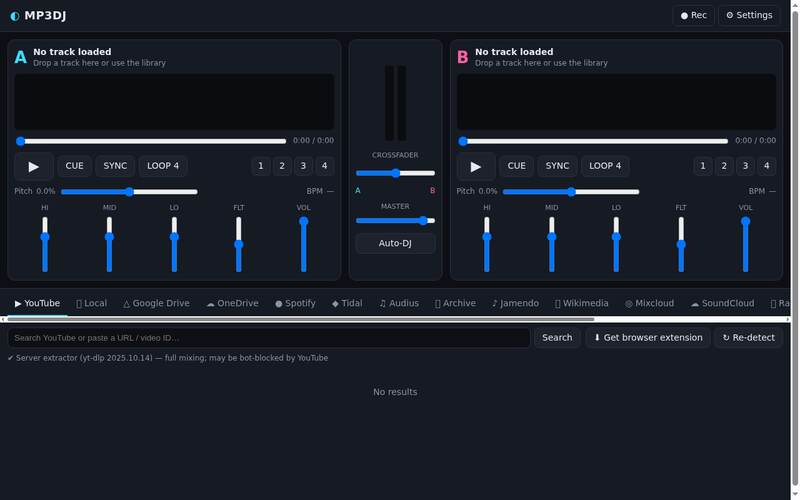
Task: Adjust Deck A HI EQ slider
Action: [45, 244]
